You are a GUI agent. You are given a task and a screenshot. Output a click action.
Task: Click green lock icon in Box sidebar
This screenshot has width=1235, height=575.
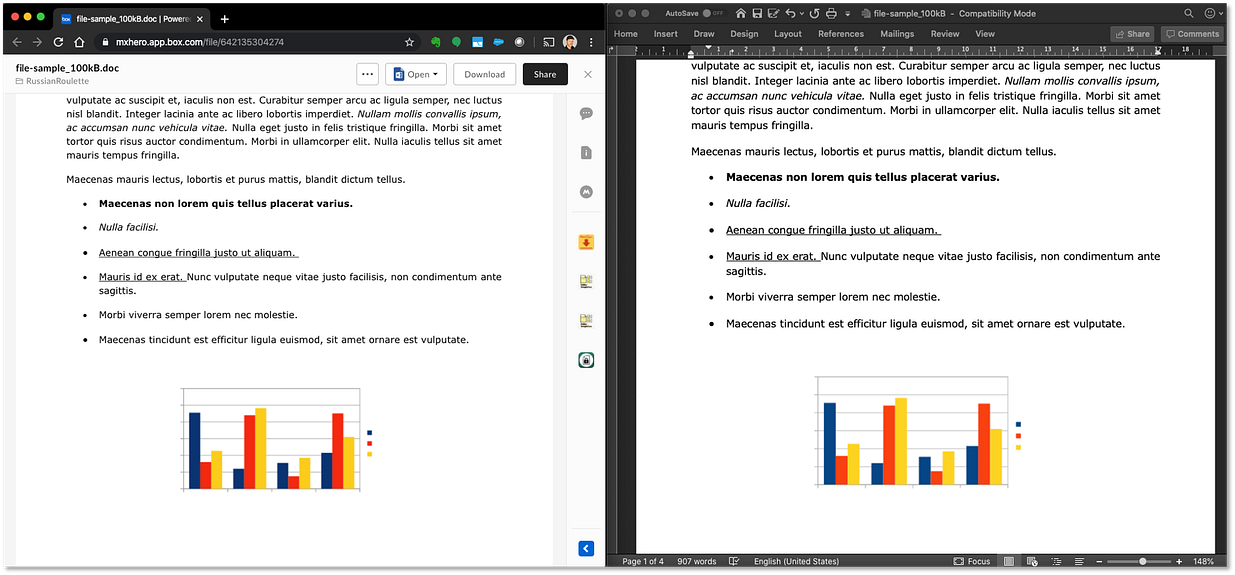click(586, 360)
